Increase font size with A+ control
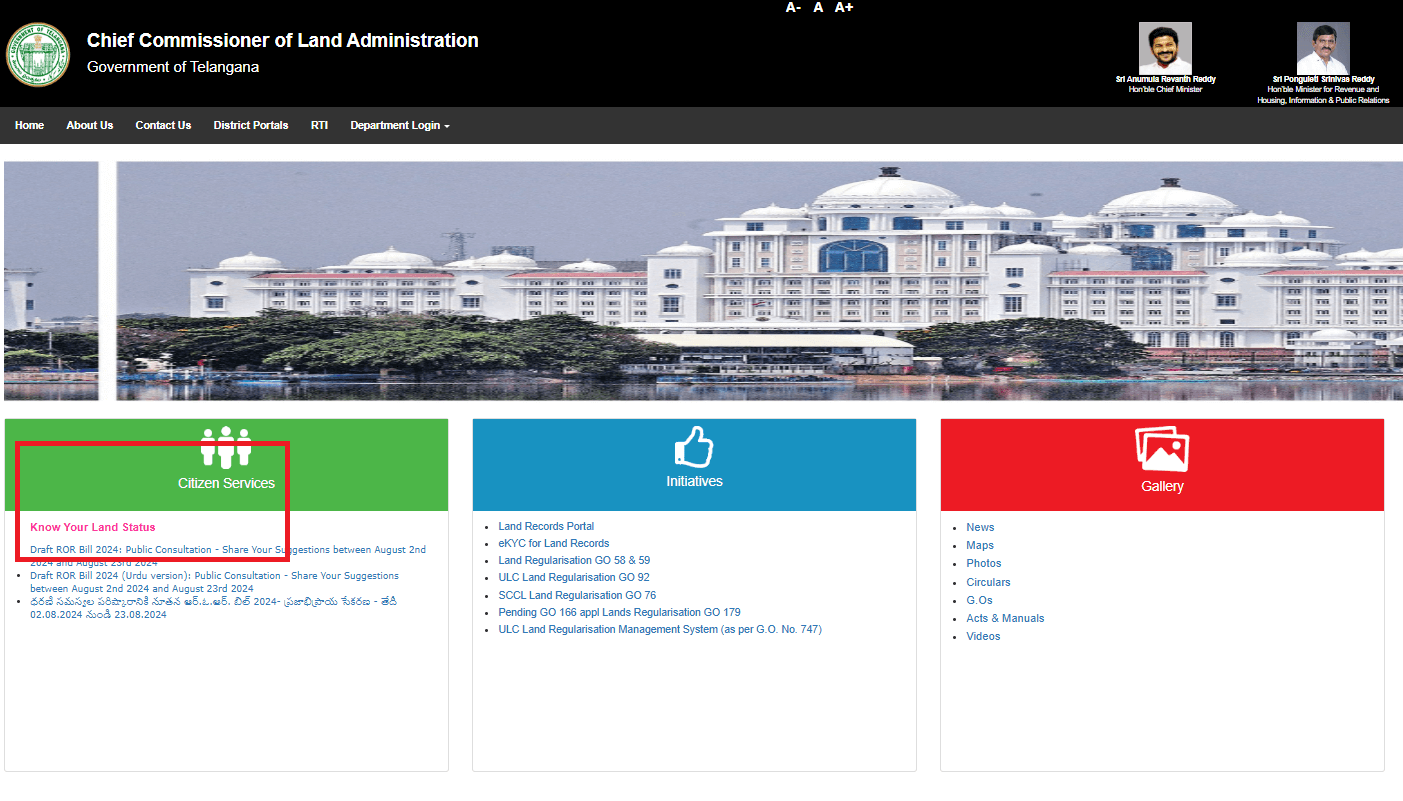This screenshot has height=801, width=1403. point(844,8)
